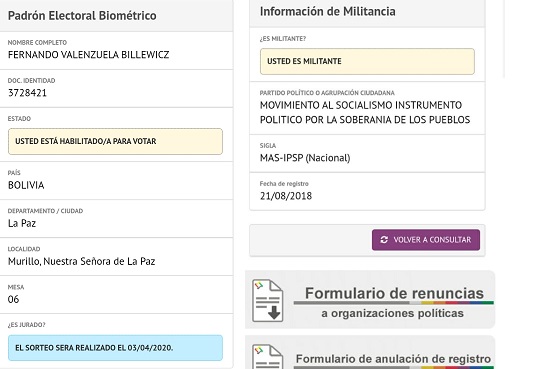Viewport: 538px width, 369px height.
Task: Select the Usted está habilitado/a para votar box
Action: (x=115, y=141)
